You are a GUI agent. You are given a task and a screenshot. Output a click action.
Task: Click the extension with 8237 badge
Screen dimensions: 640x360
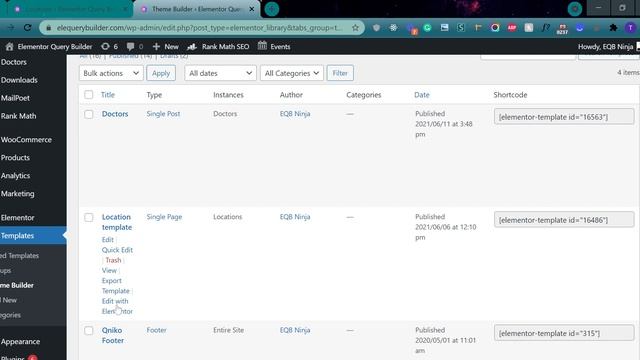pyautogui.click(x=562, y=29)
